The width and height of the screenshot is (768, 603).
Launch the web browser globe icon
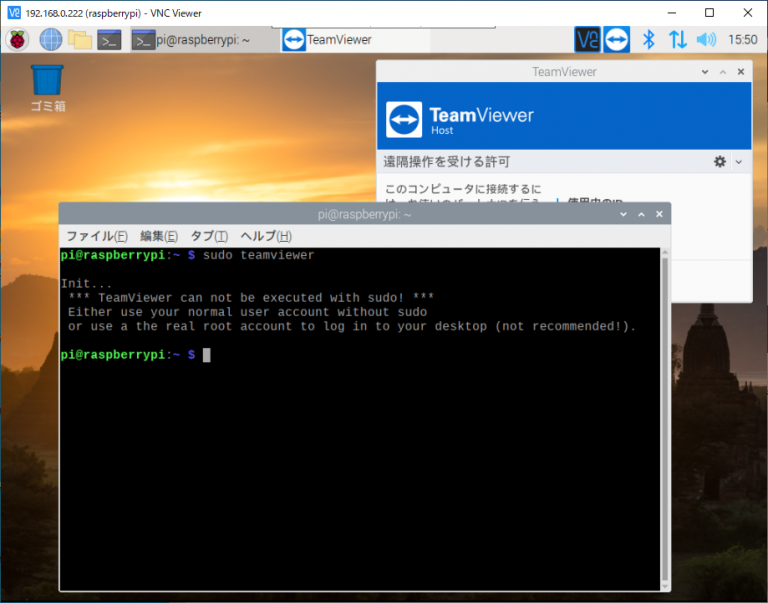tap(51, 40)
